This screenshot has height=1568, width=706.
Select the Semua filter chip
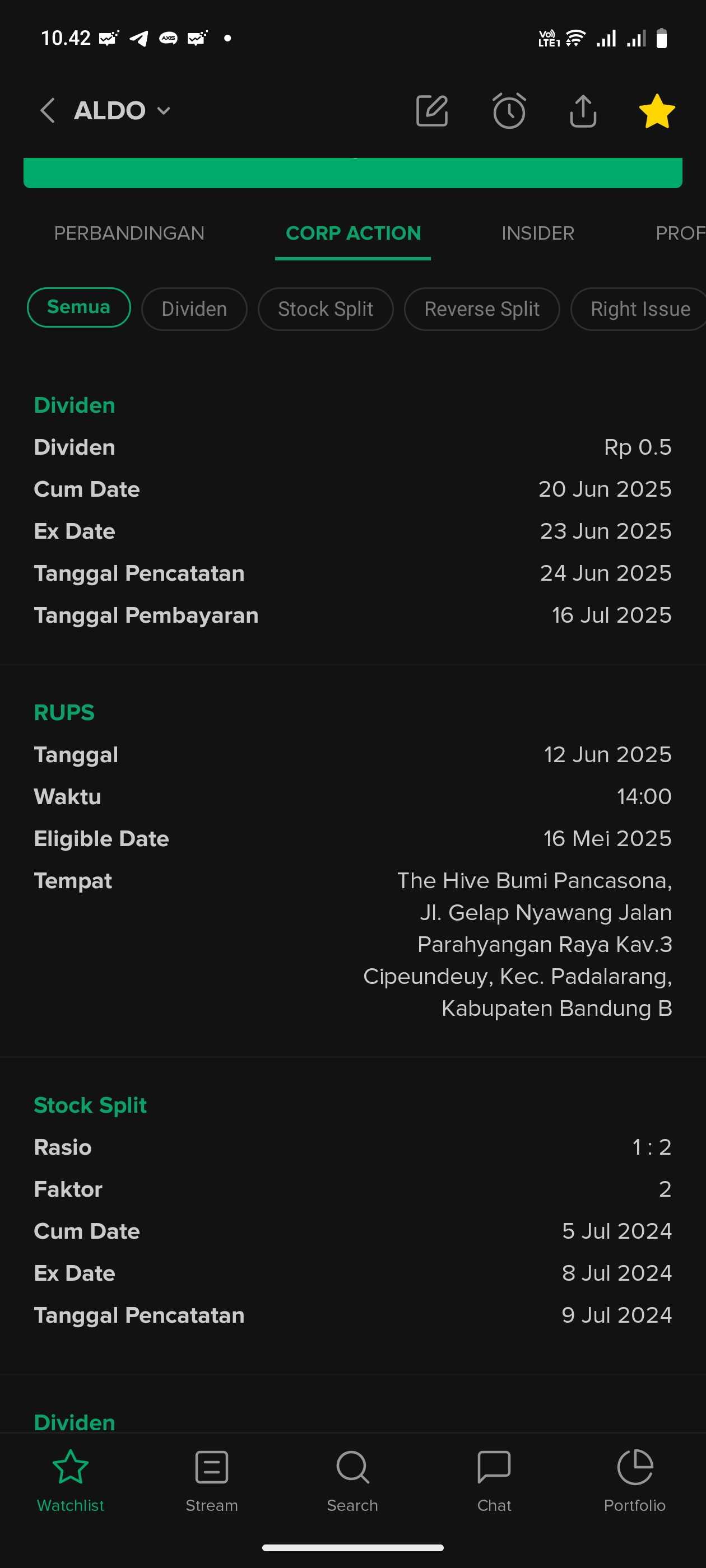pos(78,307)
